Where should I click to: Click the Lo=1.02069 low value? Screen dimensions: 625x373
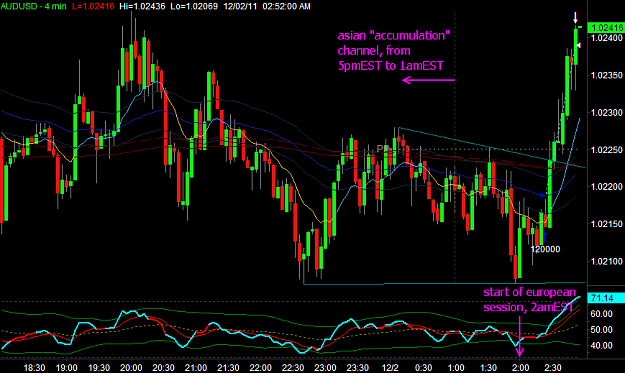[194, 6]
